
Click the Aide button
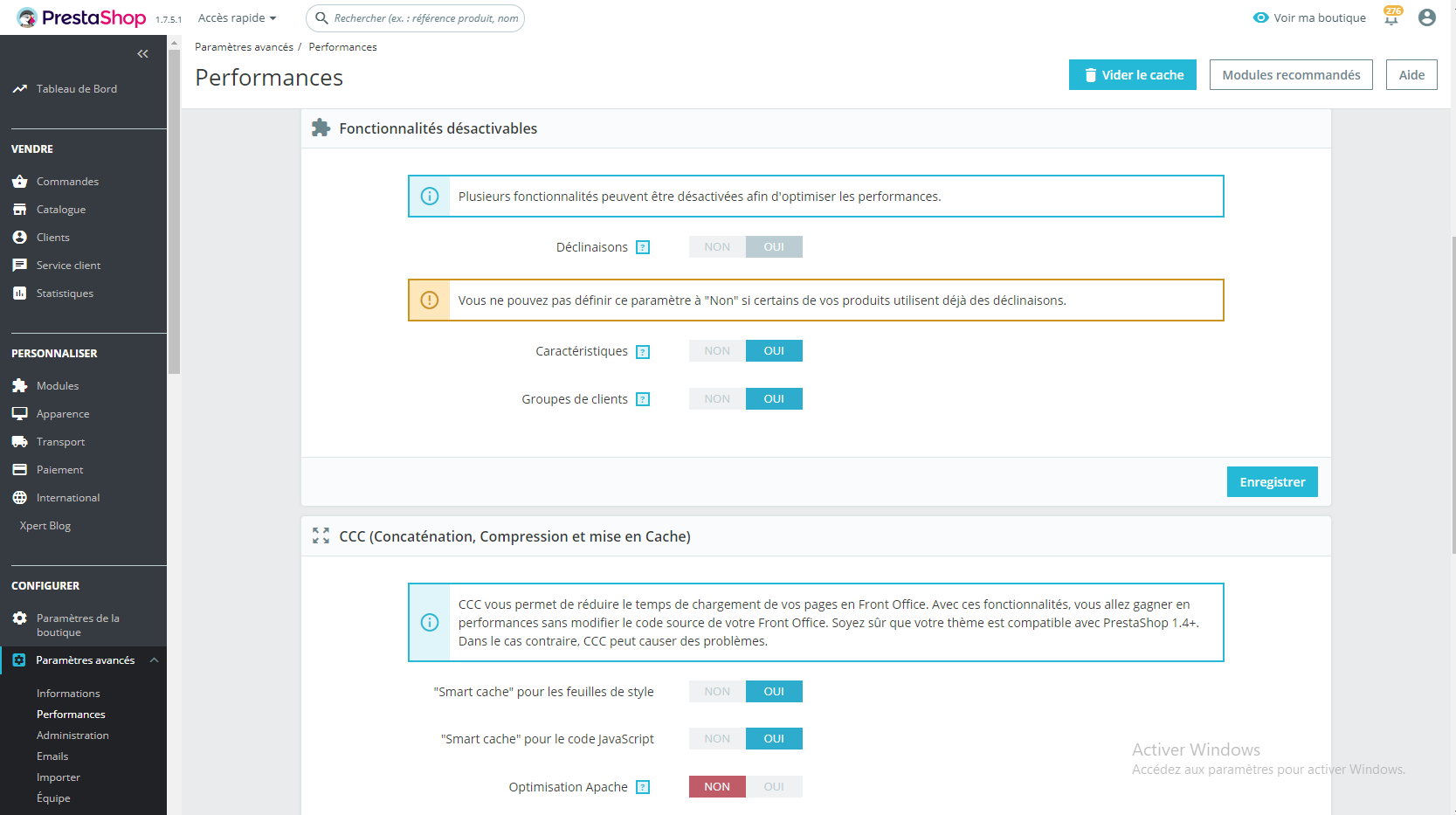coord(1411,75)
